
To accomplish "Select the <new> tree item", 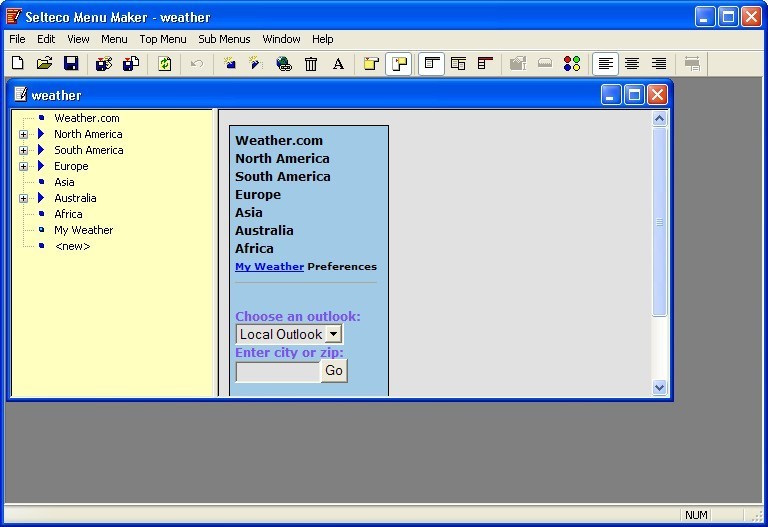I will pos(72,246).
